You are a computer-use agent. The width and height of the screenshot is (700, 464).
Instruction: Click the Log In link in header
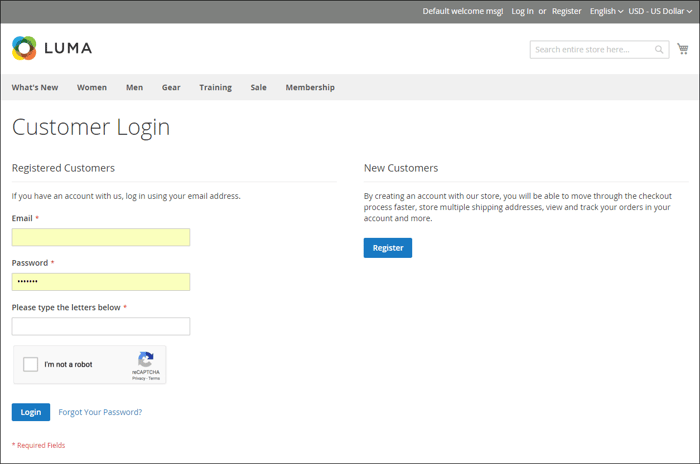coord(522,11)
